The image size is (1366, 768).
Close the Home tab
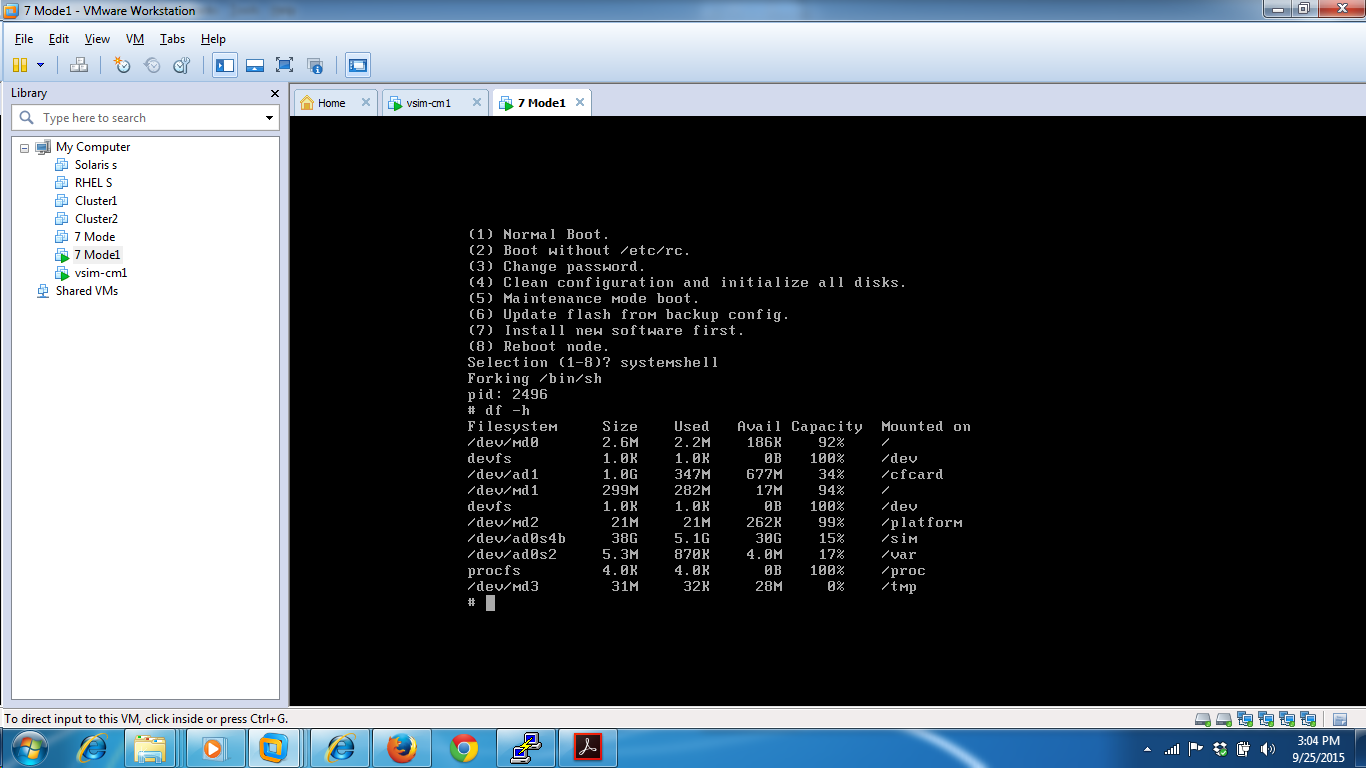[x=366, y=102]
